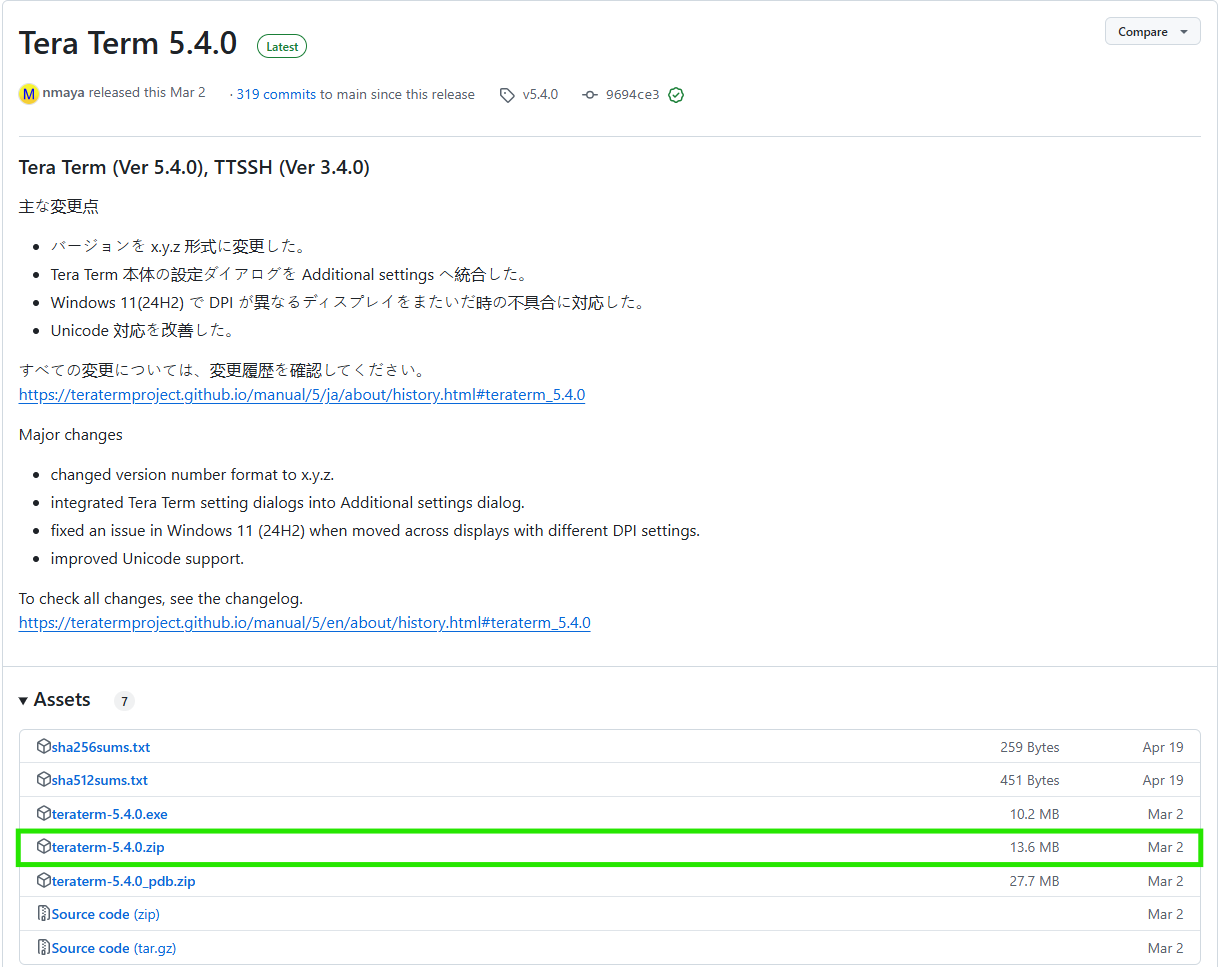Click package icon next to teraterm-5.4.0_pdb.zip

coord(43,880)
